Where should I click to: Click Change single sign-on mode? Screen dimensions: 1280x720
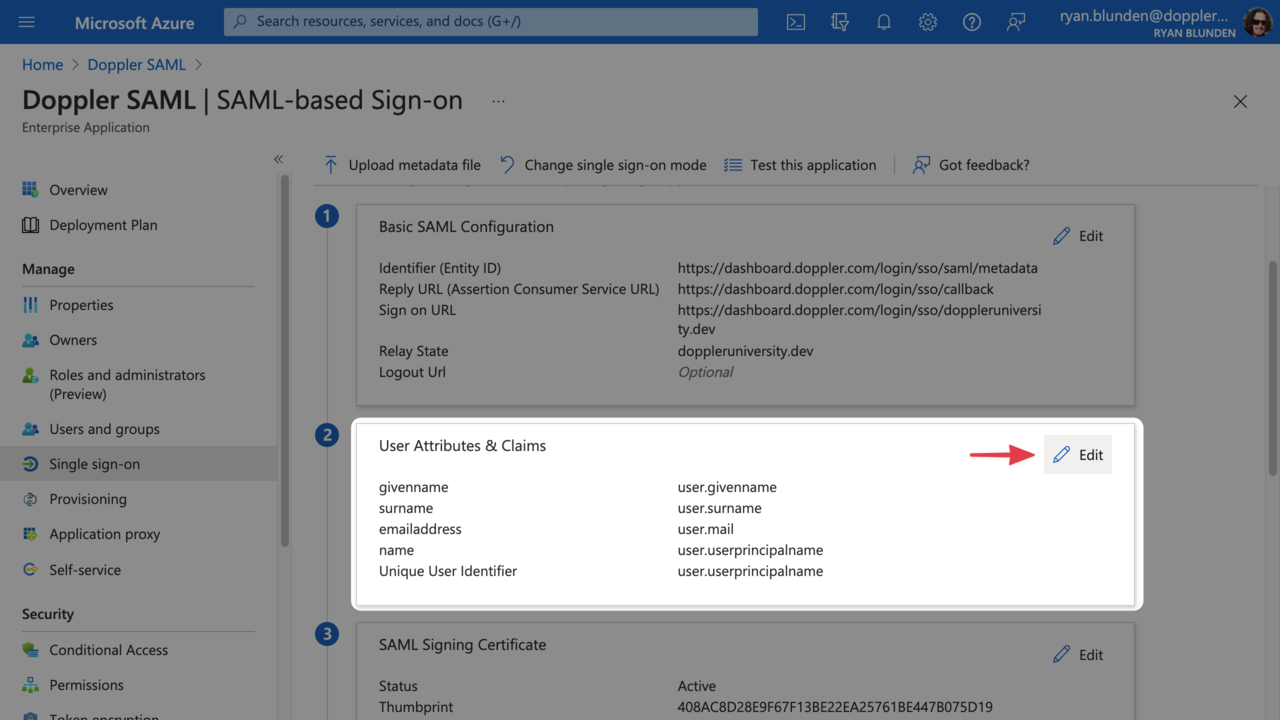(603, 165)
